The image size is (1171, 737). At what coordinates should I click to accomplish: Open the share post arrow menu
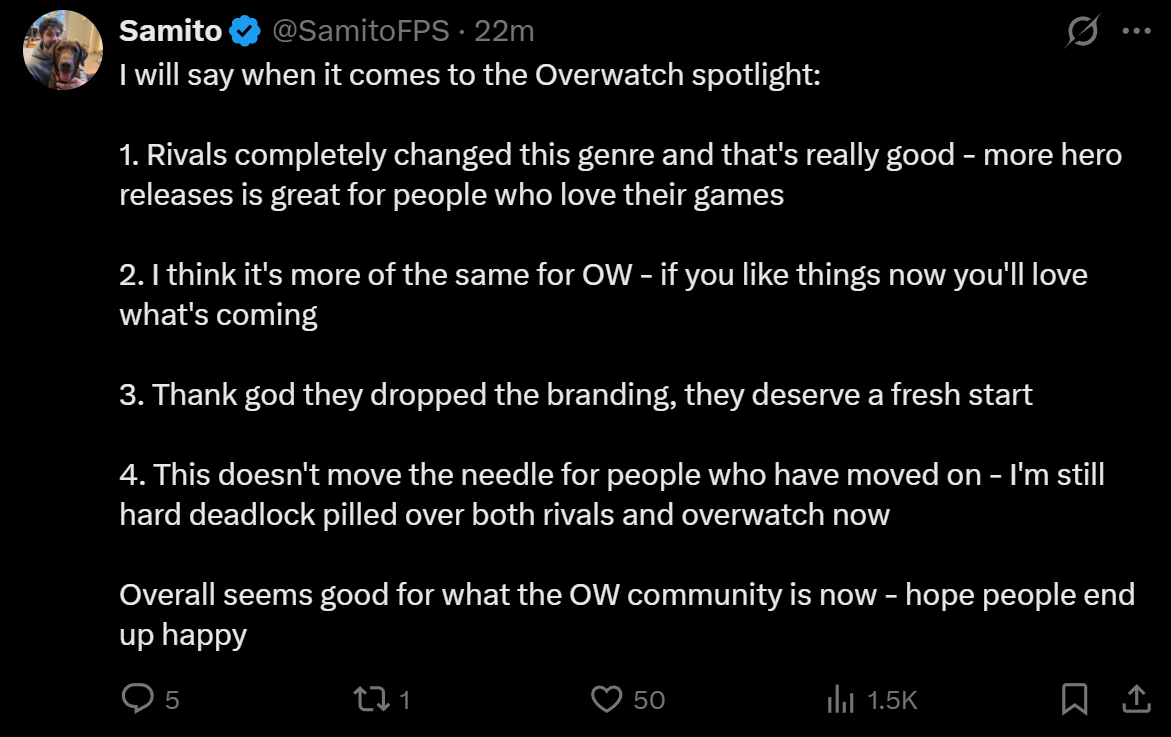pos(1137,699)
